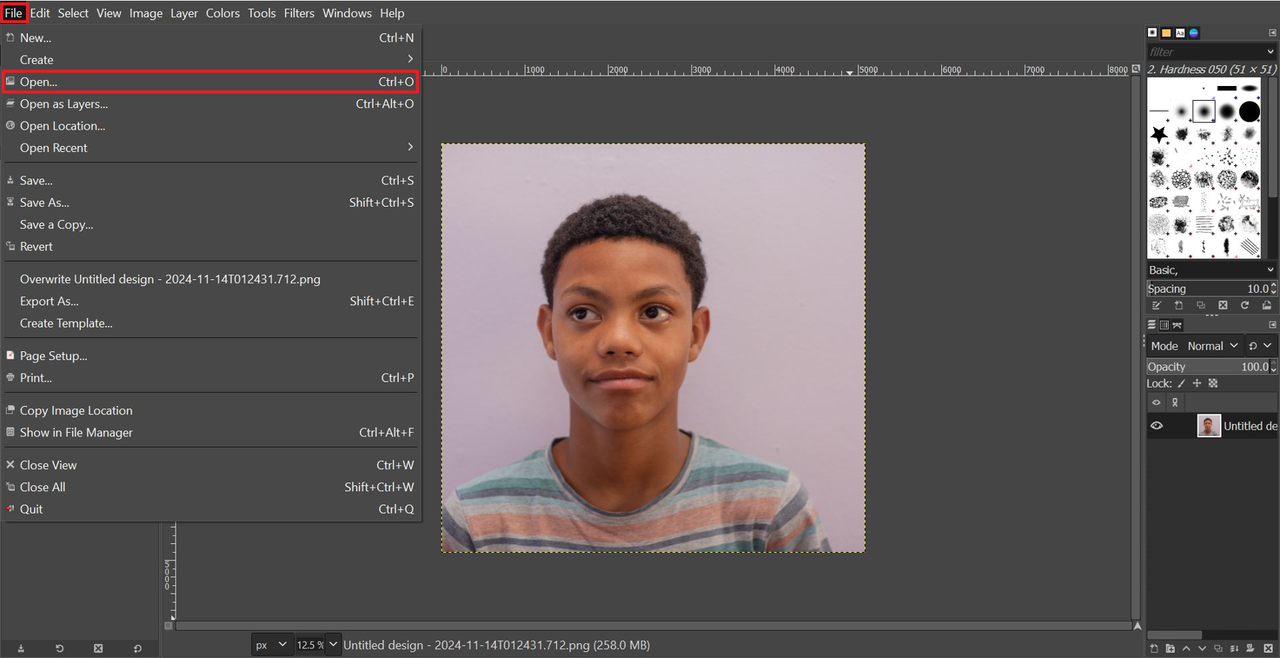Open the Colors menu
The height and width of the screenshot is (658, 1280).
[223, 13]
